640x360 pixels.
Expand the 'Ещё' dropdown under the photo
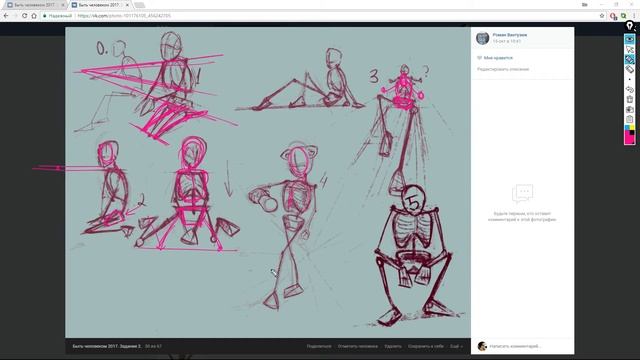tap(456, 346)
